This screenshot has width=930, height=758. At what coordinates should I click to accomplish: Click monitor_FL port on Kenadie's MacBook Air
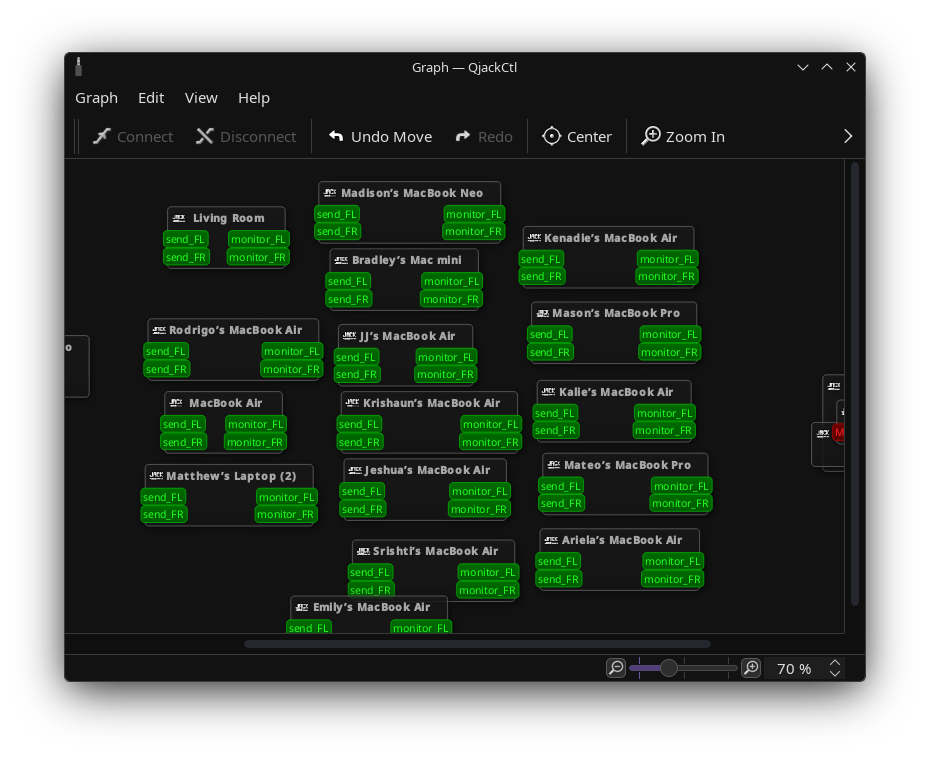click(667, 259)
